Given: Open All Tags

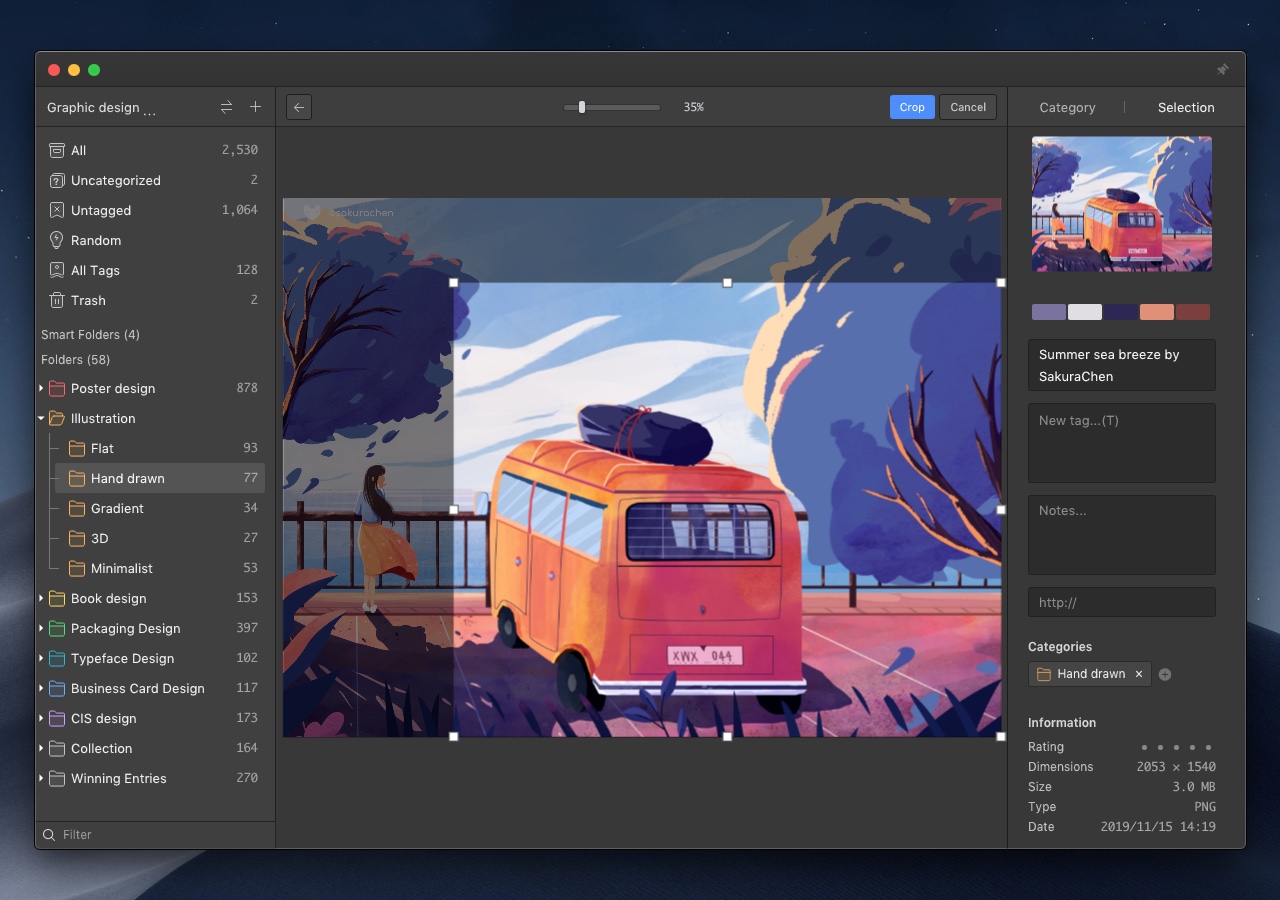Looking at the screenshot, I should (x=155, y=270).
